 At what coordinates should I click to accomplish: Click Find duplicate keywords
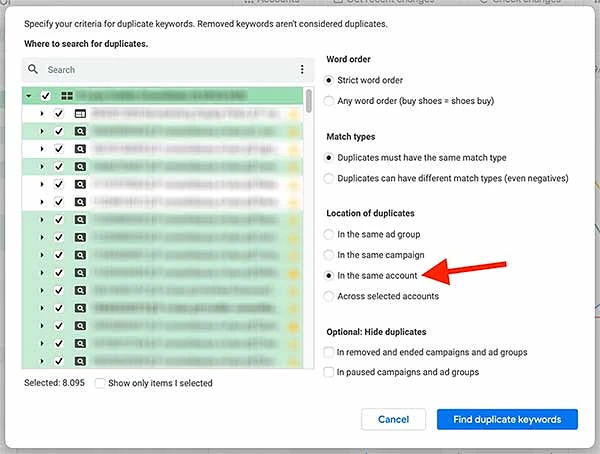[507, 419]
